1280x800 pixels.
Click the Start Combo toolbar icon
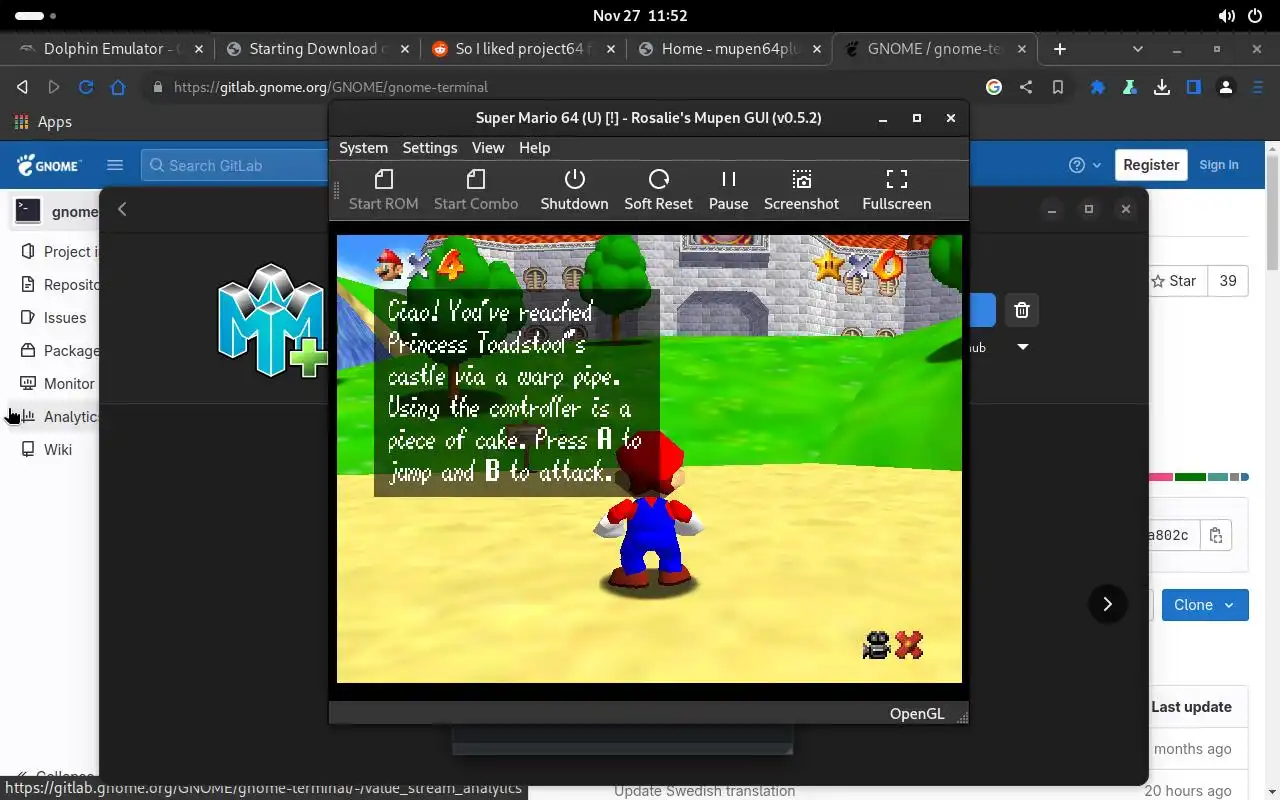click(x=476, y=190)
